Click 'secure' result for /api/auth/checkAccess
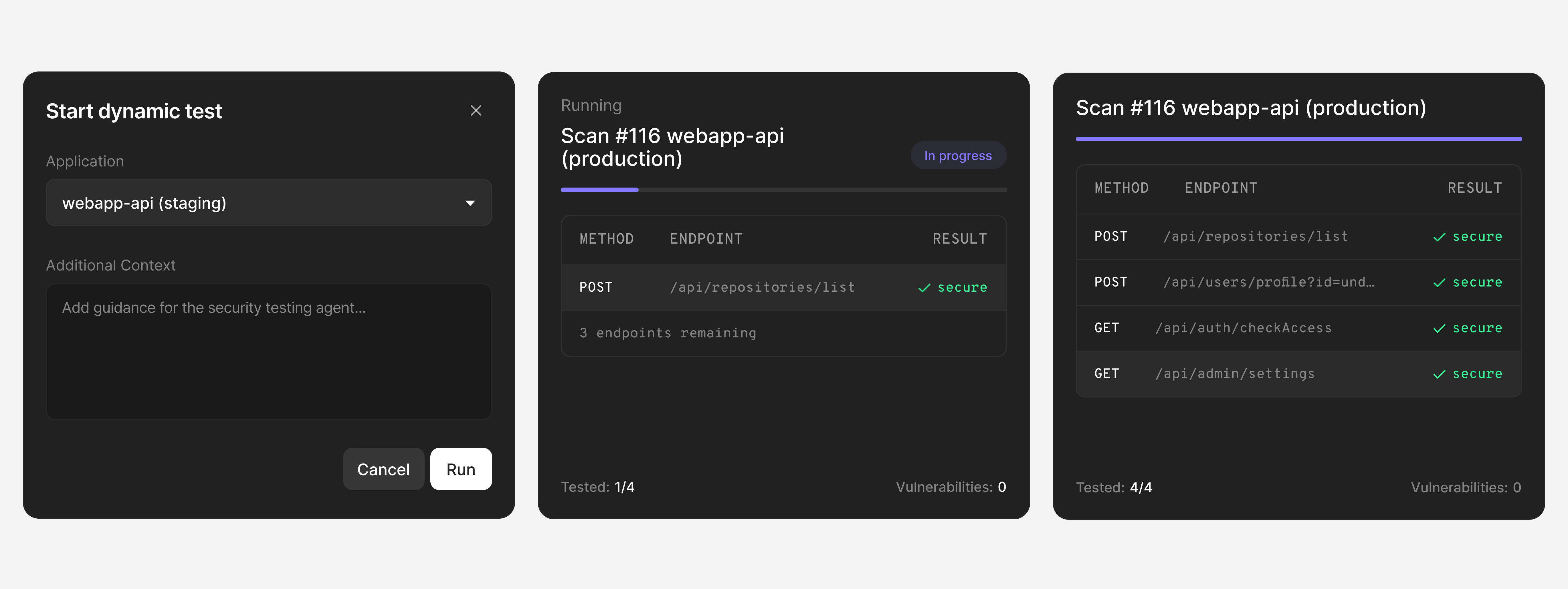 click(1477, 328)
